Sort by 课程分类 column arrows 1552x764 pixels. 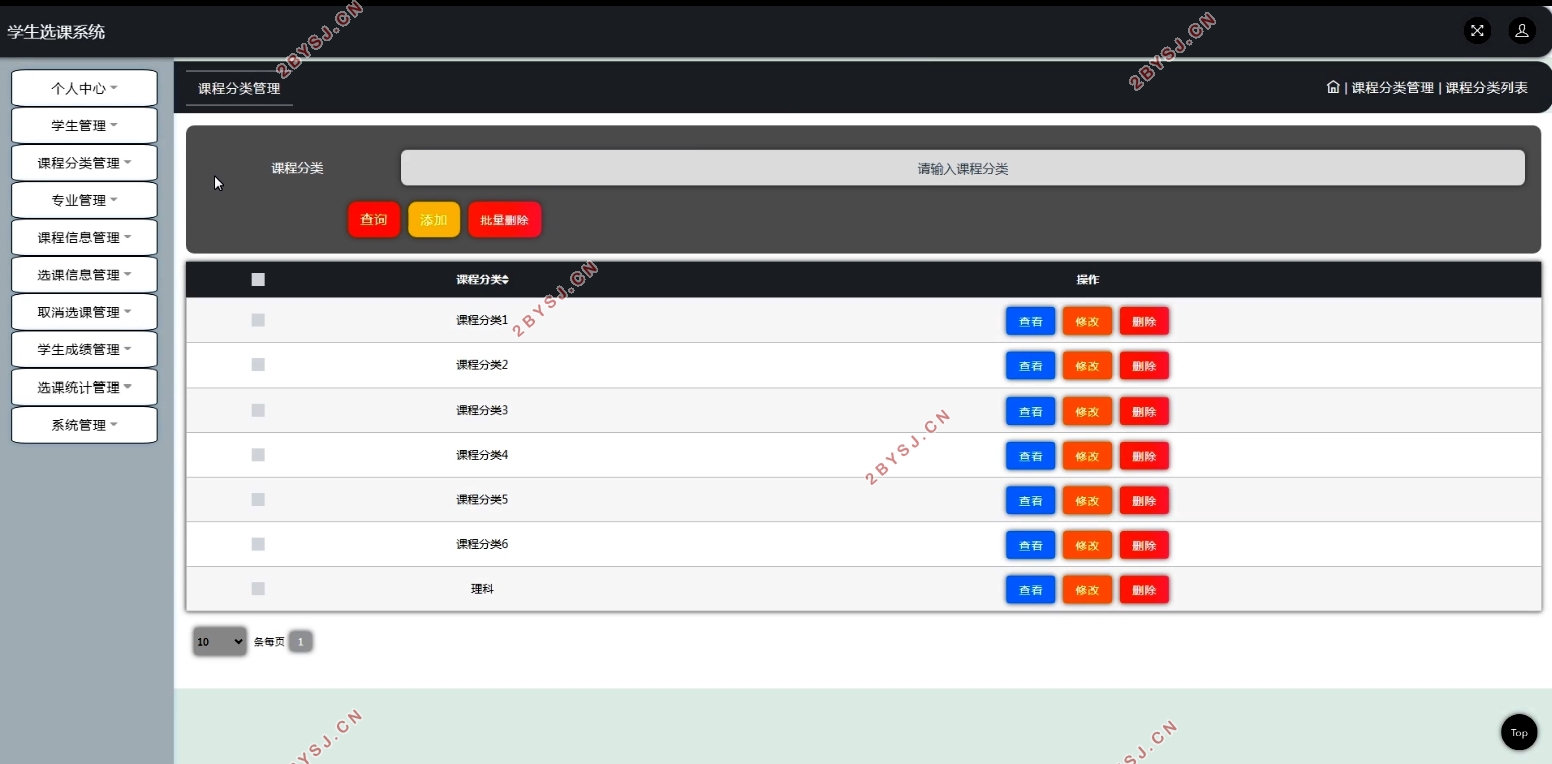[x=506, y=280]
